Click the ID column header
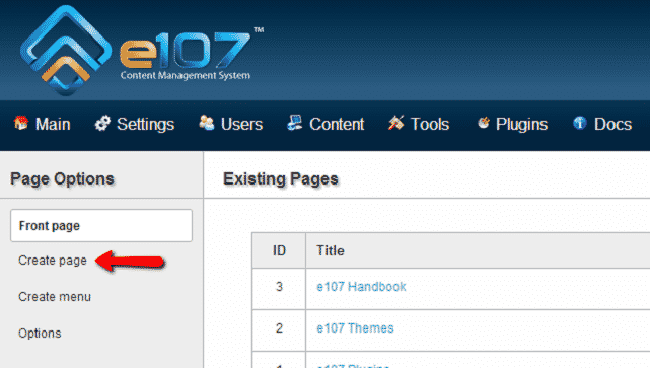The width and height of the screenshot is (650, 368). tap(279, 250)
